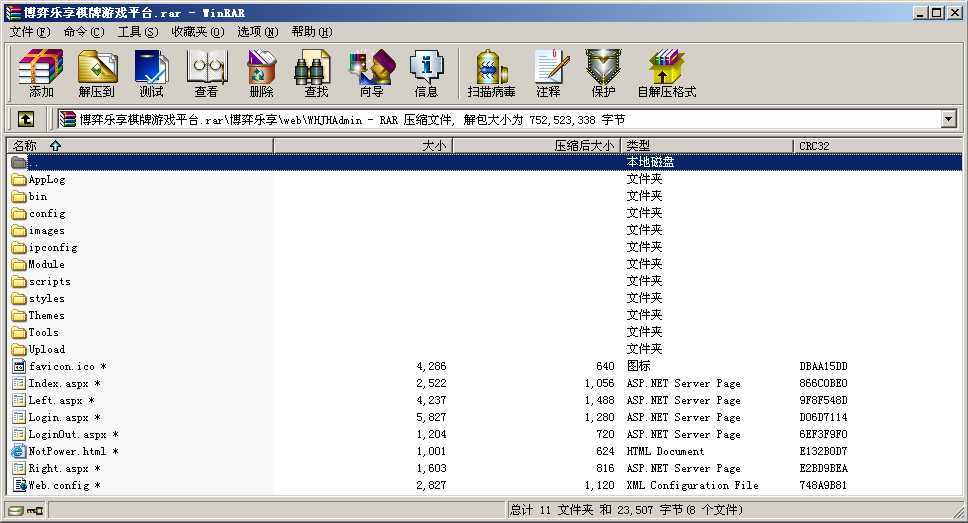Select the Login.aspx file row

(58, 417)
